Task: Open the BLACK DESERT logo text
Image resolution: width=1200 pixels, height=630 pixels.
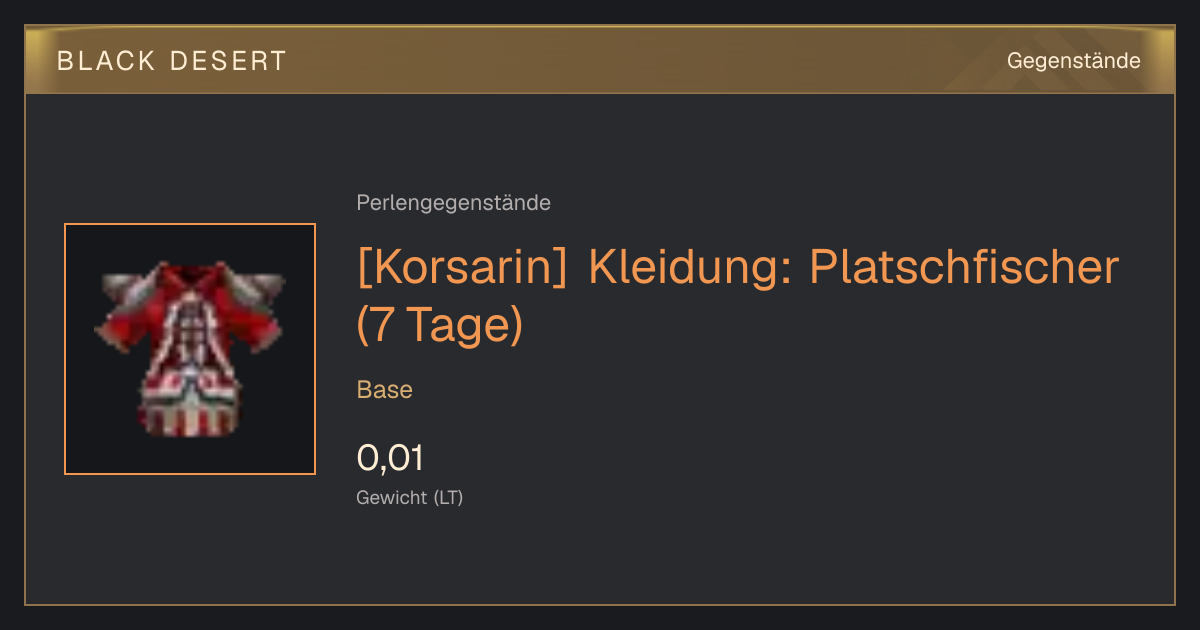Action: (x=172, y=61)
